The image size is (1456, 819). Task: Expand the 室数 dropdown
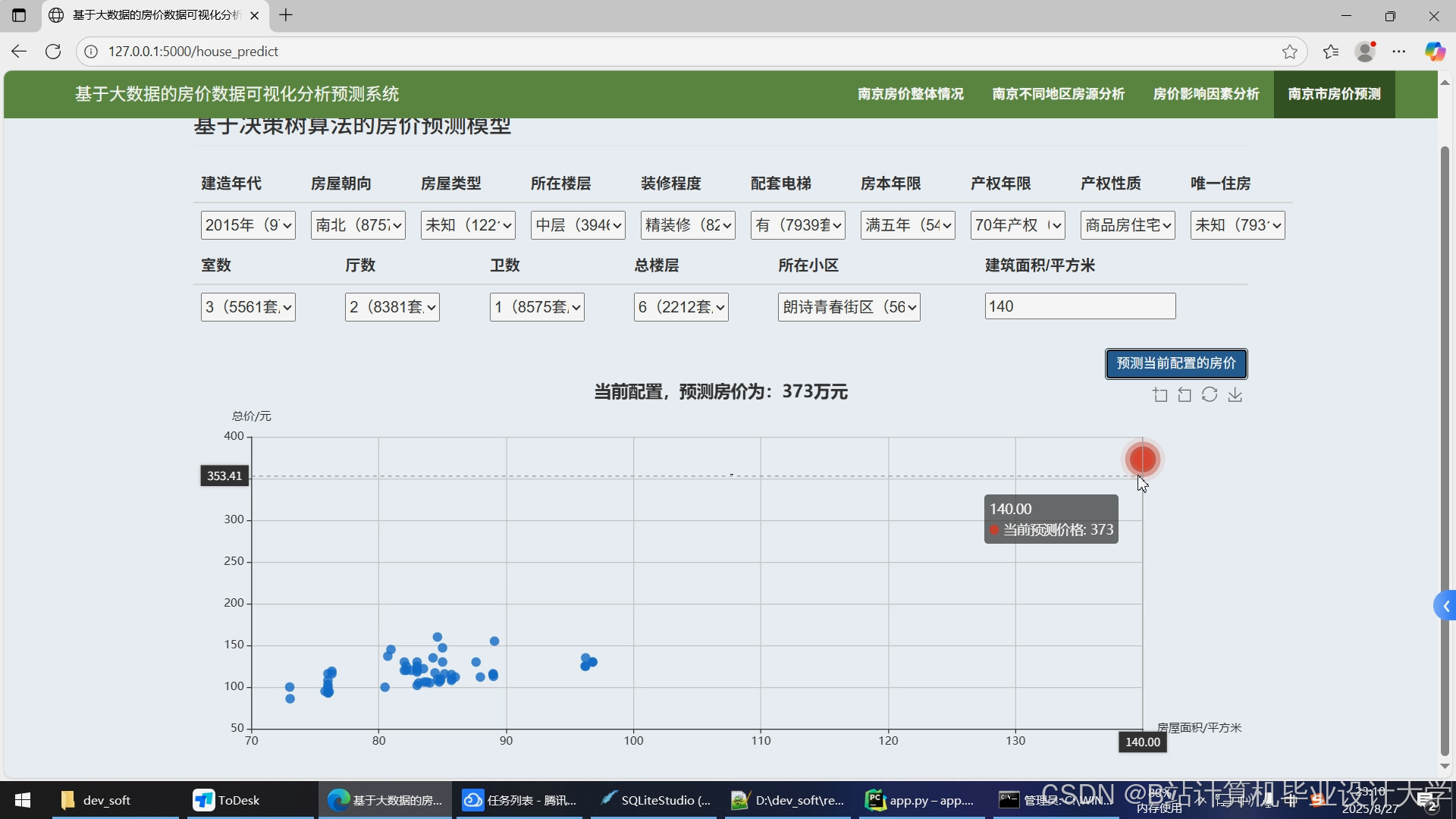(248, 307)
